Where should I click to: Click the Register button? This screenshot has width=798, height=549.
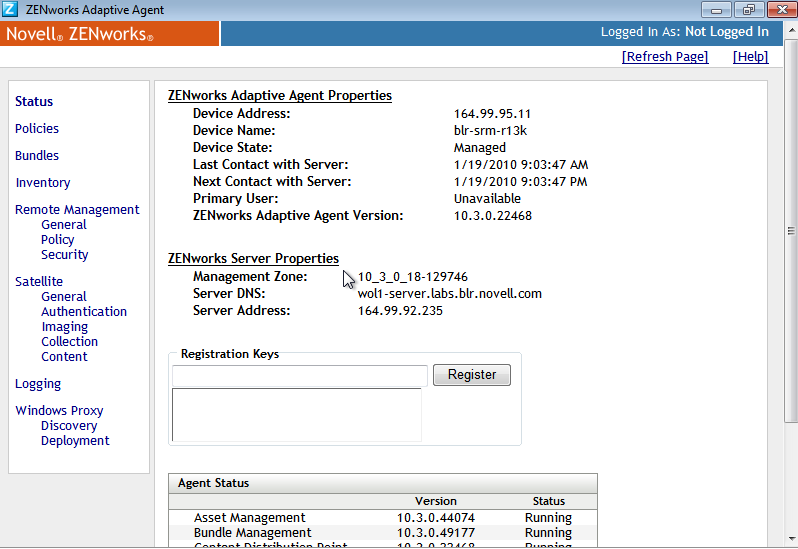(472, 375)
